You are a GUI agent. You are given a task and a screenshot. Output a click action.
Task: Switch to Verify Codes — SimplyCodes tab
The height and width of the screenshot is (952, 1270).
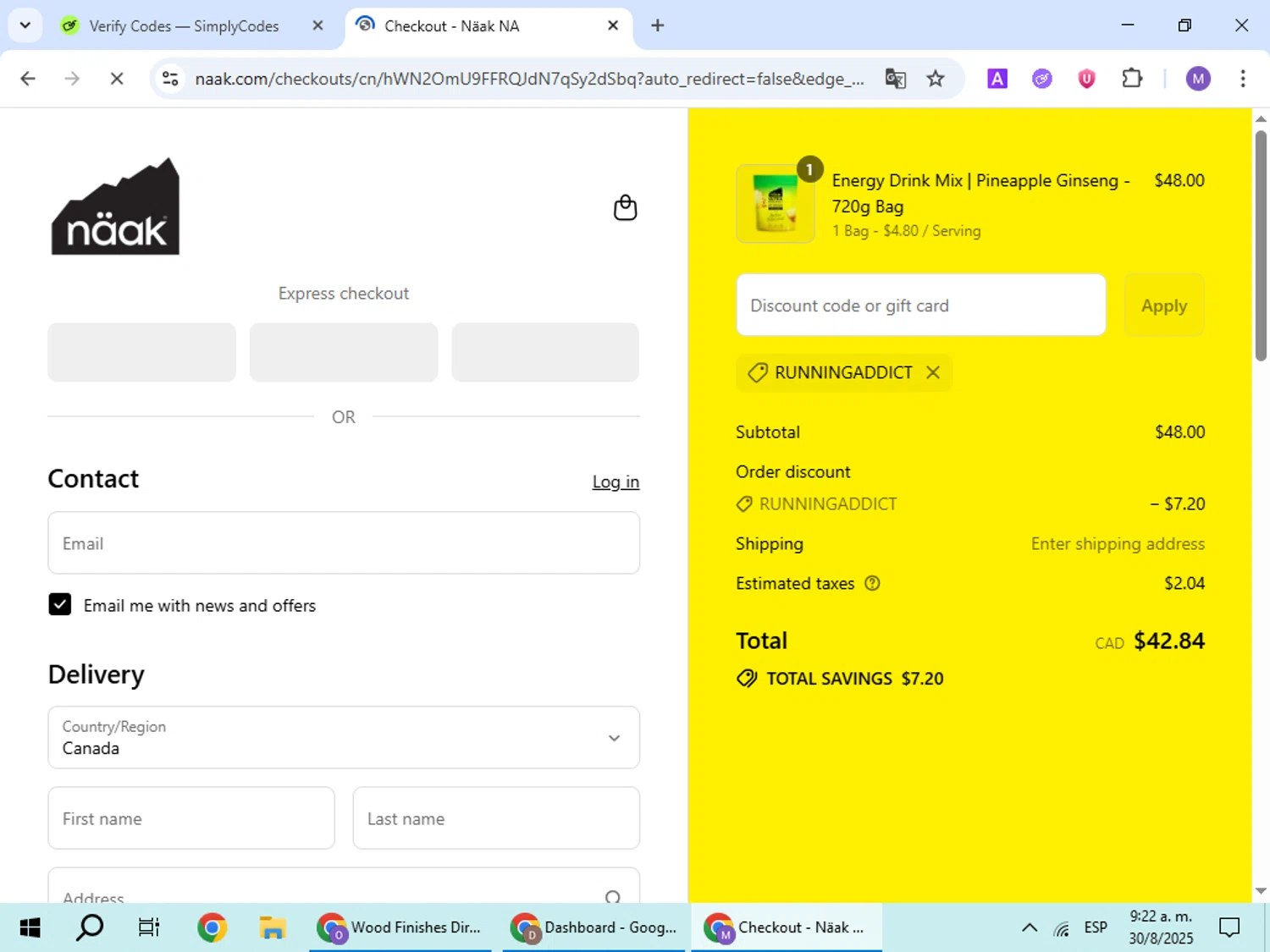click(184, 26)
